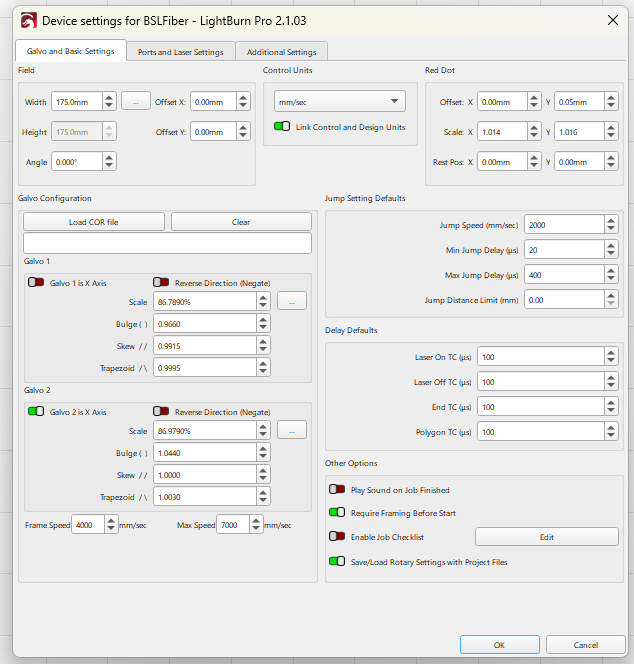Click the Laser On TC value field

(x=541, y=357)
